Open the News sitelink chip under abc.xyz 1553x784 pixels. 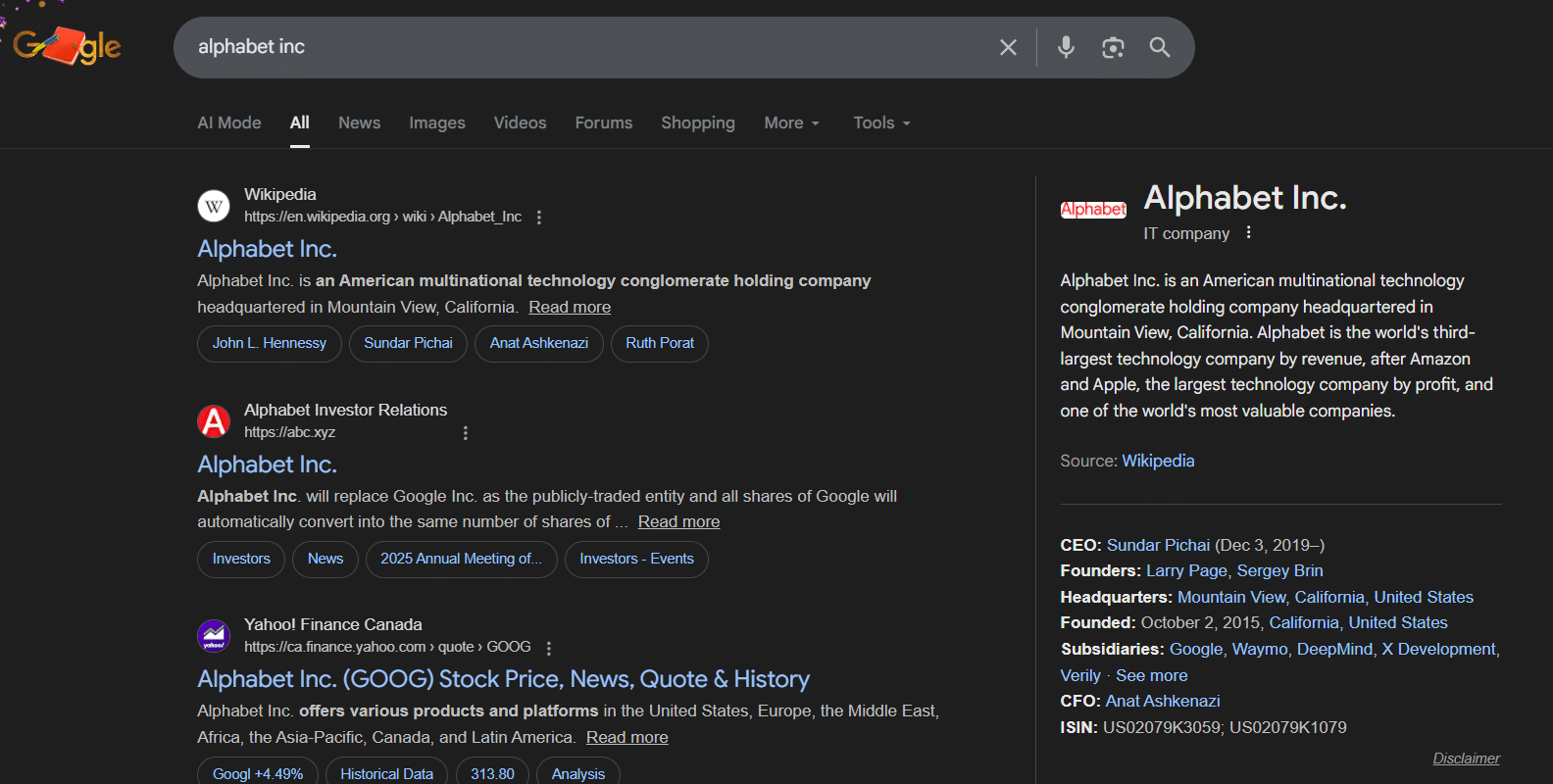pyautogui.click(x=326, y=560)
